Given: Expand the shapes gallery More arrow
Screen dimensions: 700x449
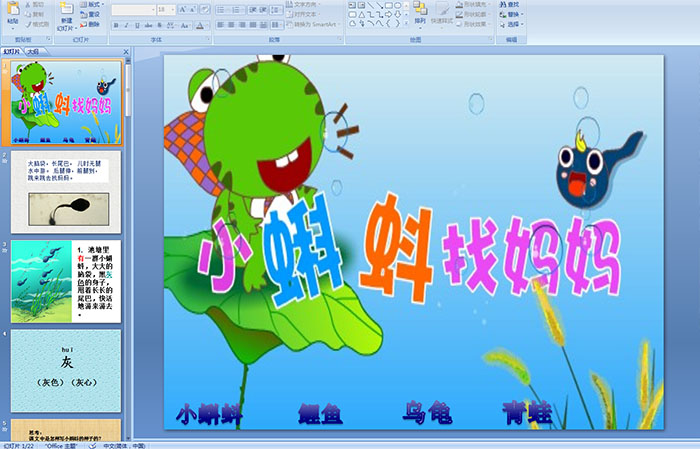Looking at the screenshot, I should coord(406,24).
